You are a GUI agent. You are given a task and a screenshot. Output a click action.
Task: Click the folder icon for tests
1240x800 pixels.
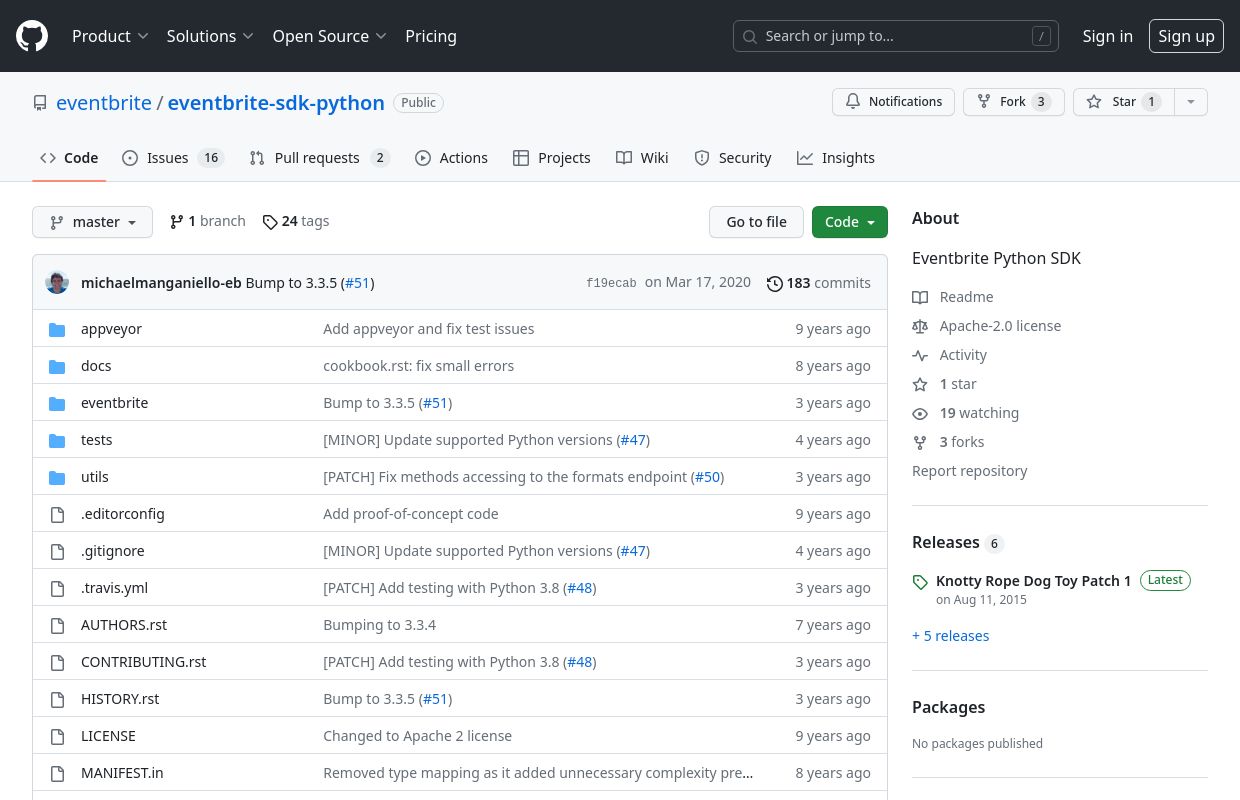click(57, 440)
